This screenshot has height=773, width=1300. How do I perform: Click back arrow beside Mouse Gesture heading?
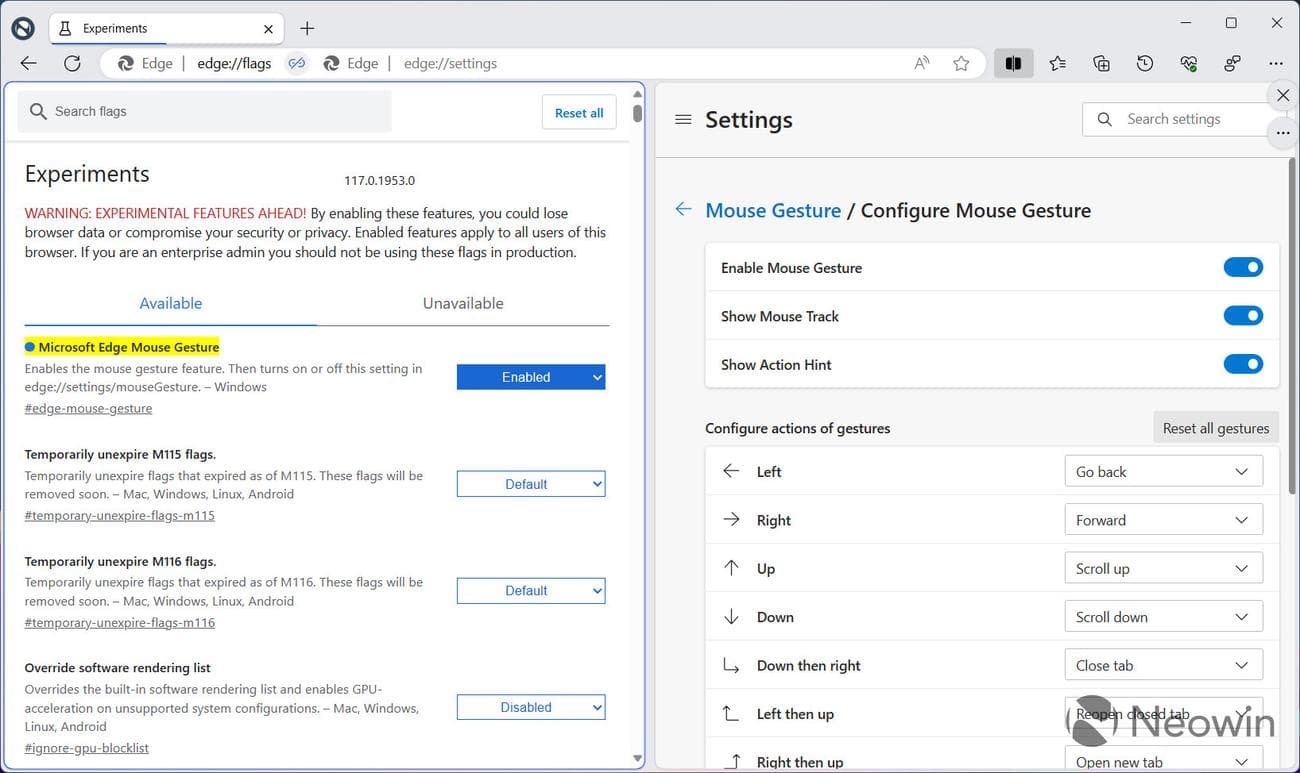coord(683,209)
